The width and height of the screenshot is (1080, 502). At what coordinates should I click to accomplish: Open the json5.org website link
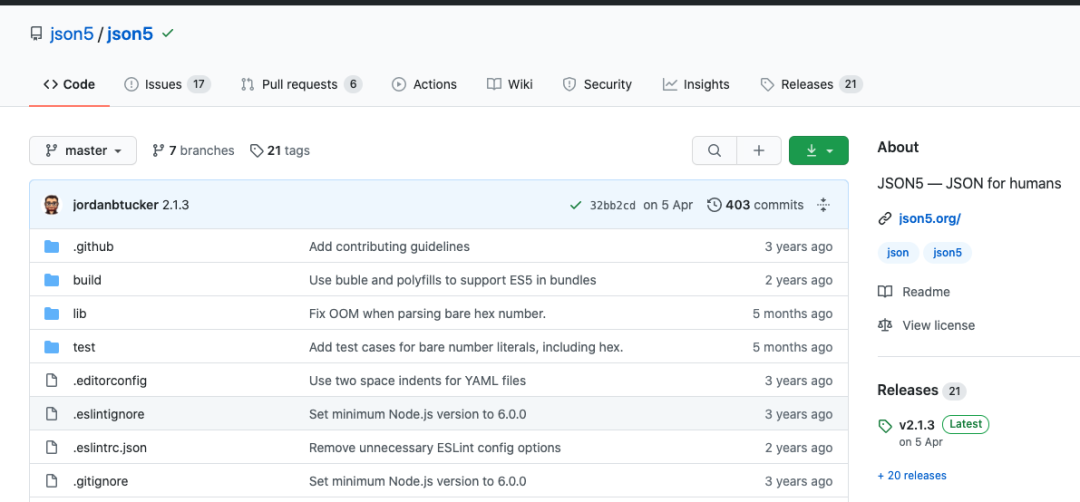[930, 218]
